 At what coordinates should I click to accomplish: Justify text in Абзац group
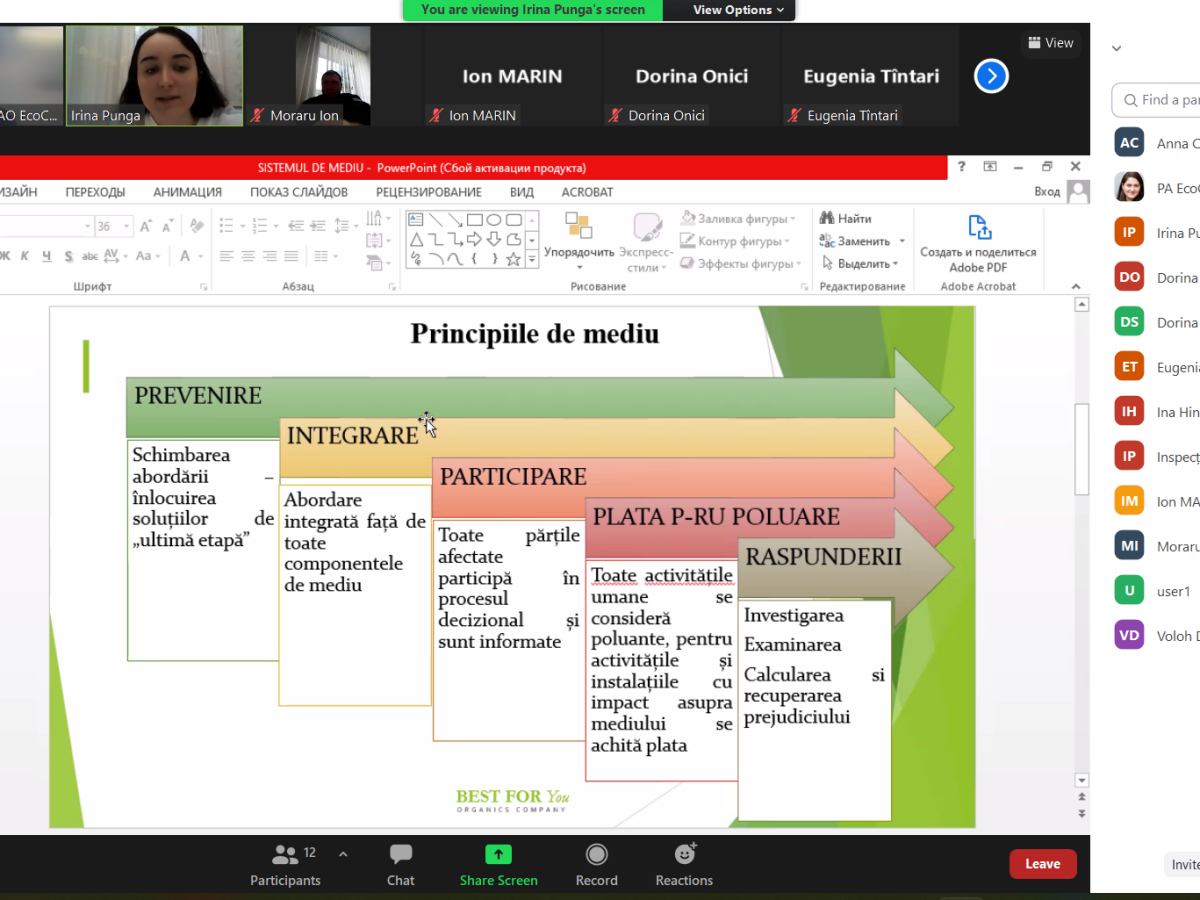(291, 256)
